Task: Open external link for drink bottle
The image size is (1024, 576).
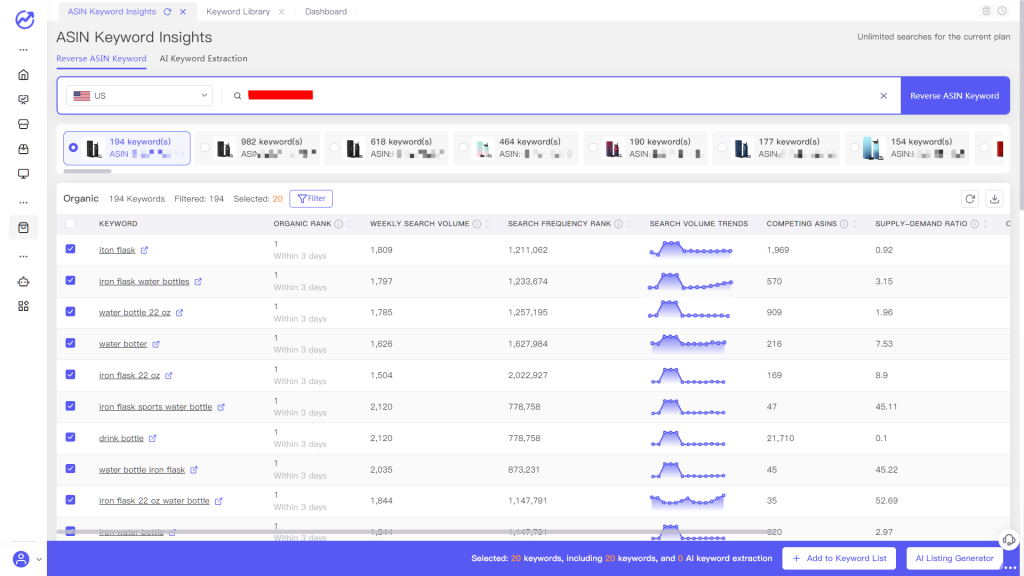Action: (x=152, y=438)
